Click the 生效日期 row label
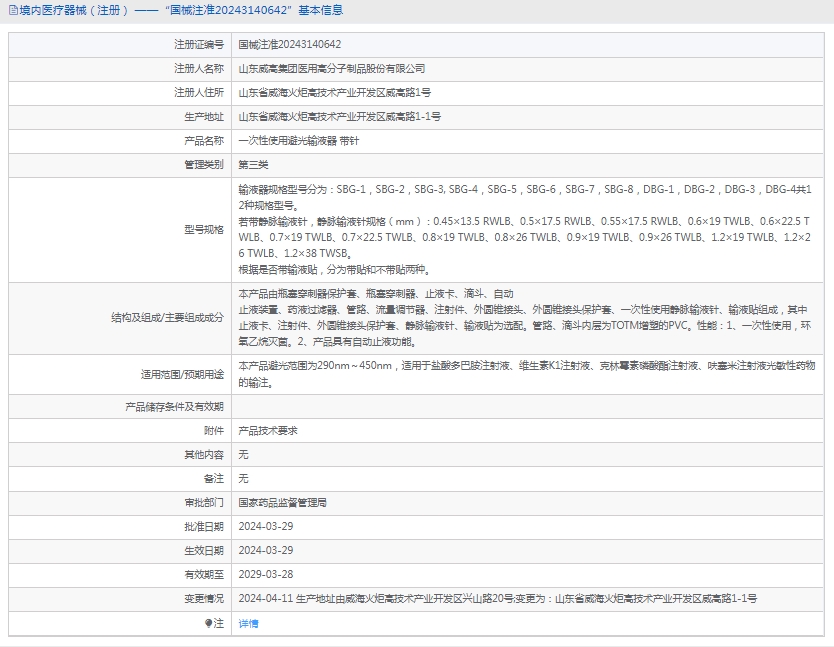Viewport: 834px width, 647px height. [204, 551]
